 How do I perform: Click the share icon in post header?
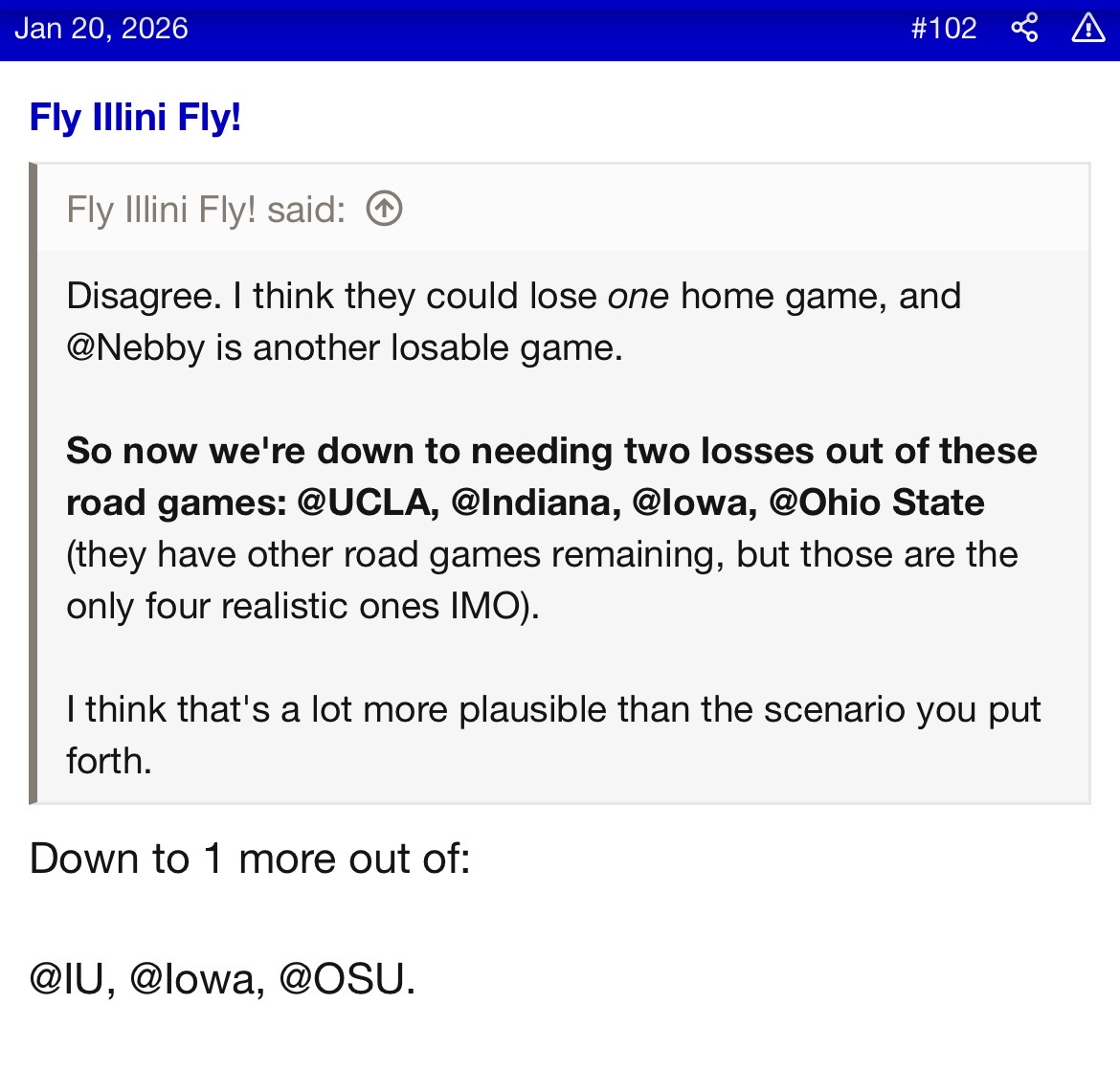(1024, 28)
